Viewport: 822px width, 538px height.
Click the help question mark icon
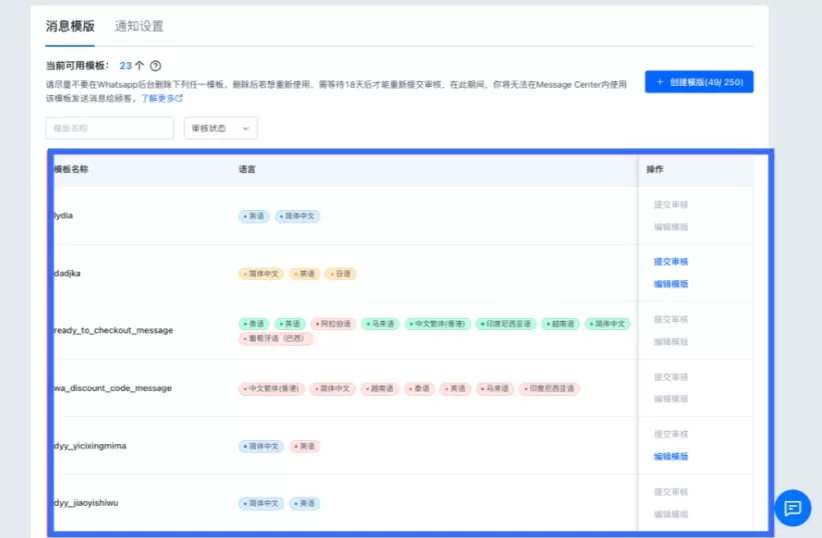(156, 65)
